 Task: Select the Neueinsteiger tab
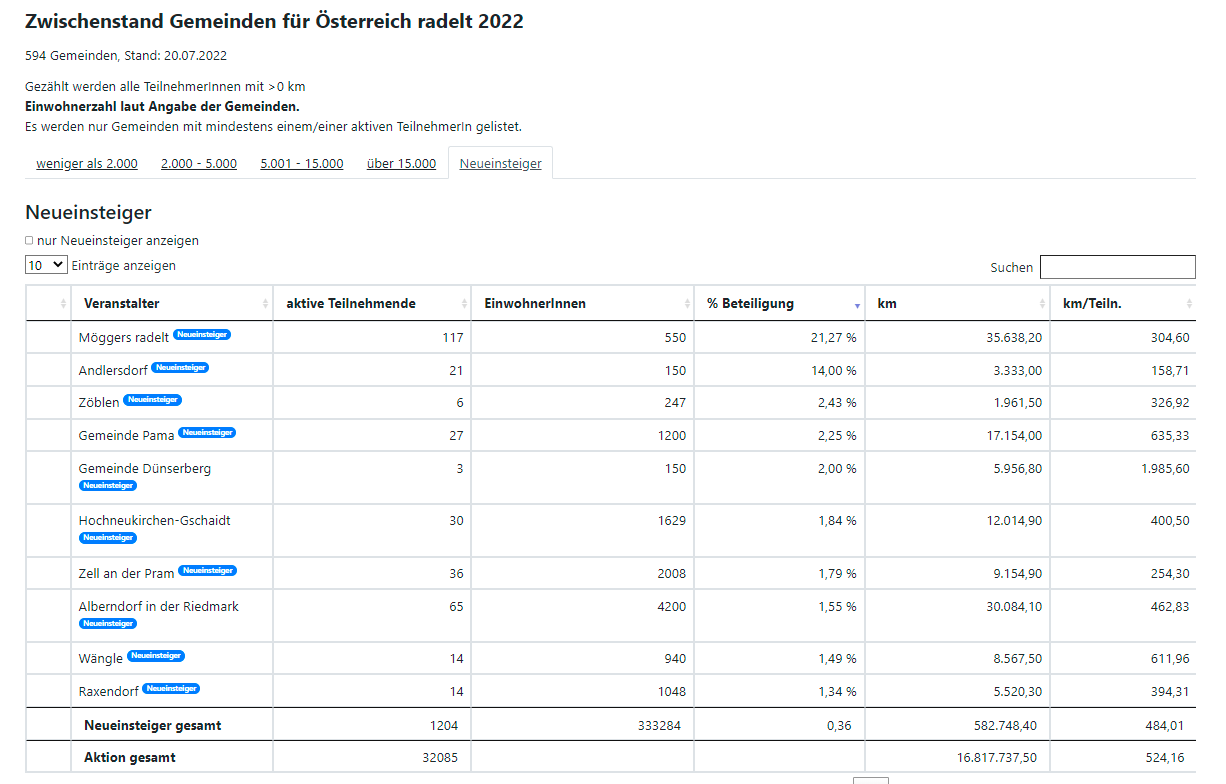tap(500, 164)
